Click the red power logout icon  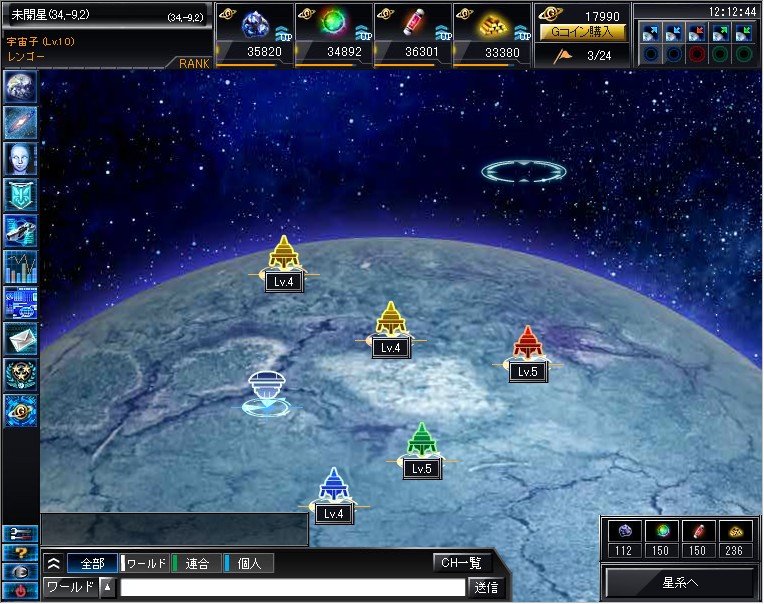pyautogui.click(x=20, y=590)
